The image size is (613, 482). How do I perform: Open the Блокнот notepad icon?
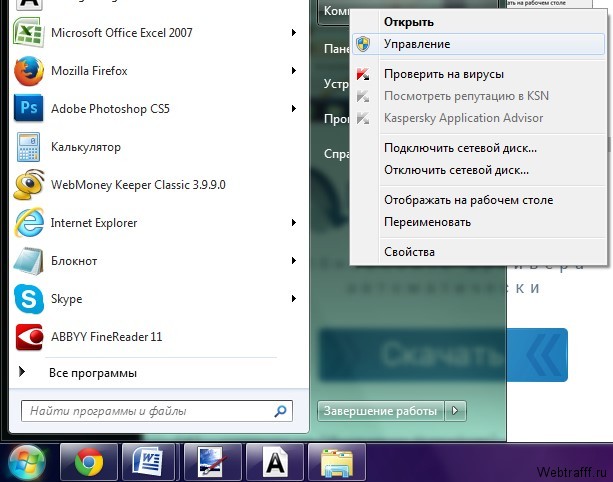tap(29, 261)
